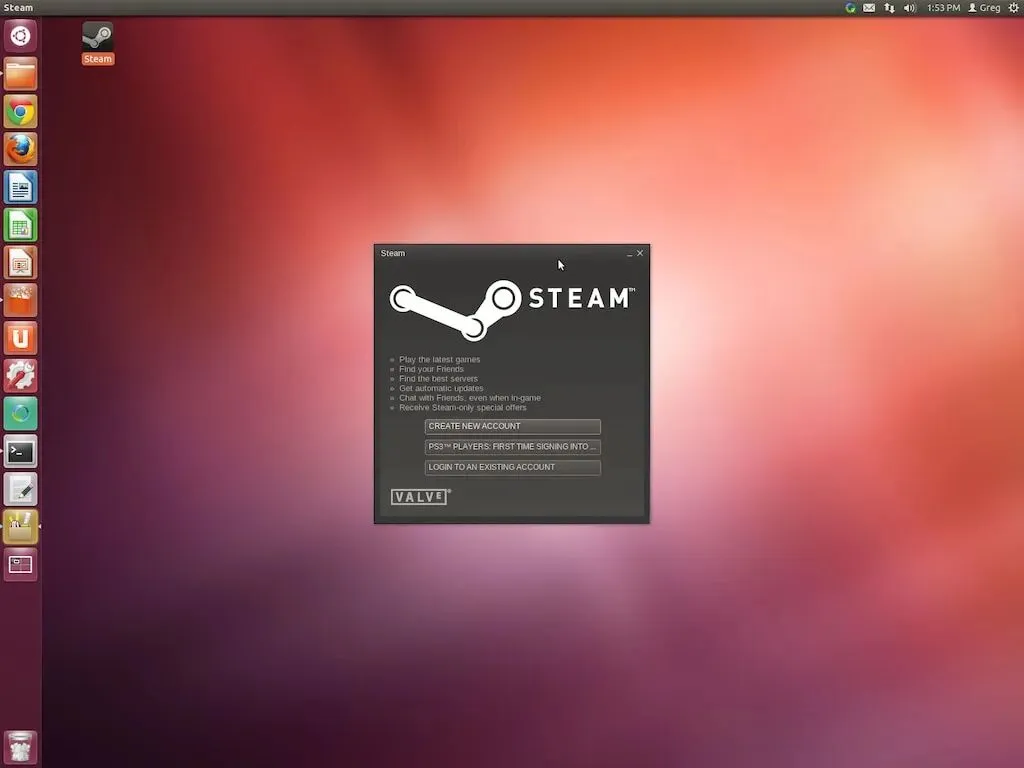
Task: Click the Steam logo in the dialog
Action: 512,310
